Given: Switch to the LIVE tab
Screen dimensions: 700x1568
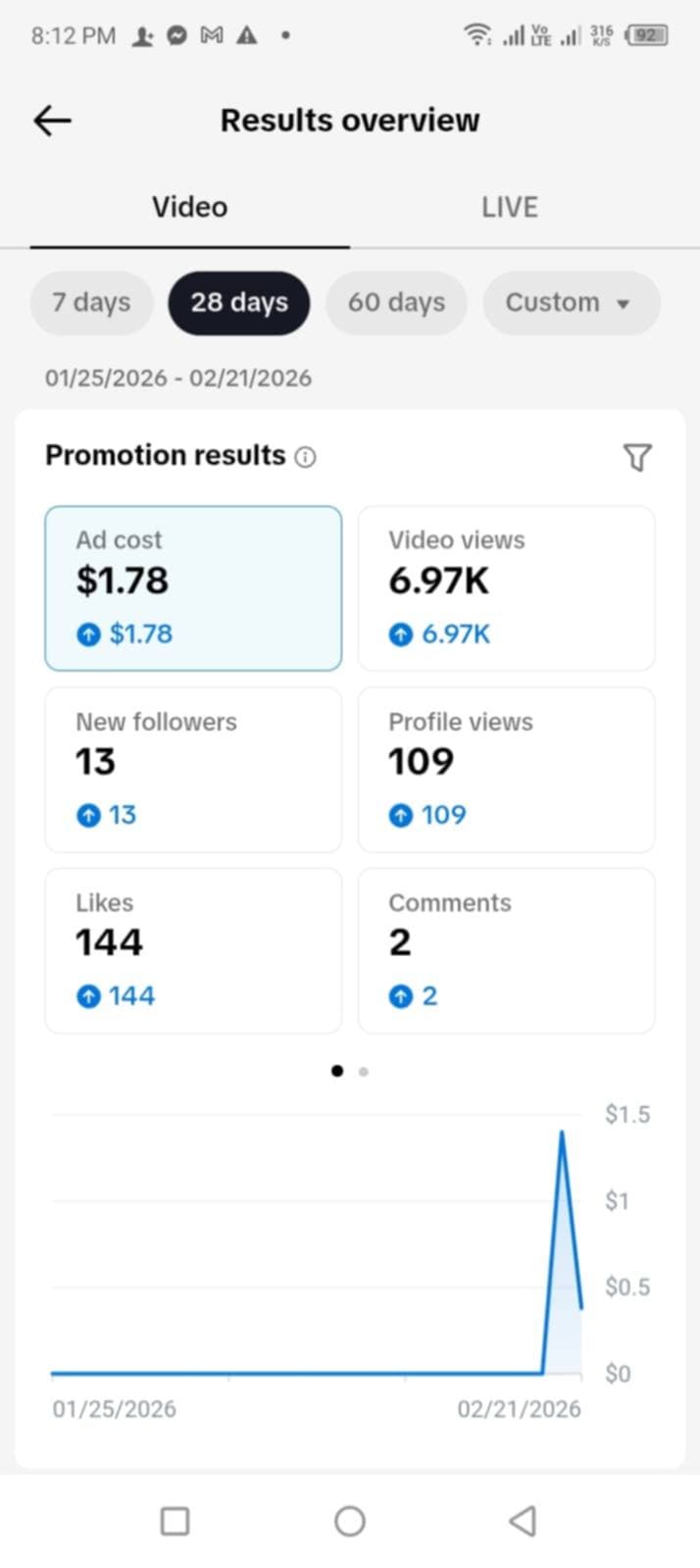Looking at the screenshot, I should pyautogui.click(x=509, y=208).
